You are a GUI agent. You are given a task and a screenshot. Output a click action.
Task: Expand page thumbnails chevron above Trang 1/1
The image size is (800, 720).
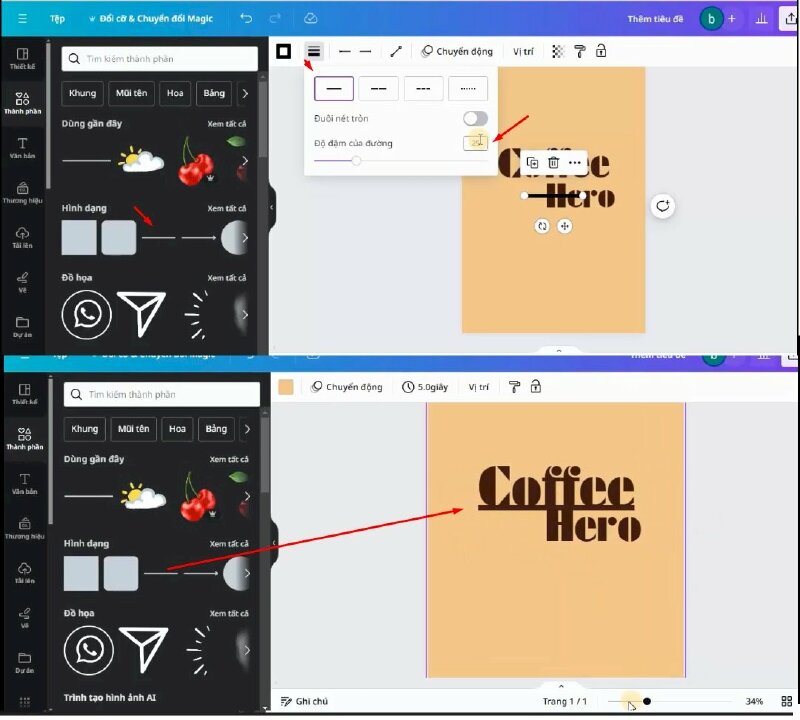561,687
